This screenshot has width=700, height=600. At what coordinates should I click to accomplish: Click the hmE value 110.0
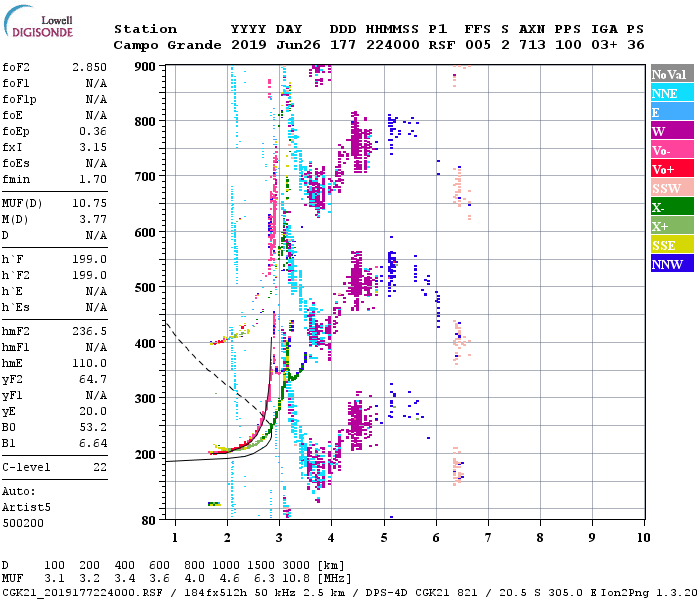pos(89,363)
